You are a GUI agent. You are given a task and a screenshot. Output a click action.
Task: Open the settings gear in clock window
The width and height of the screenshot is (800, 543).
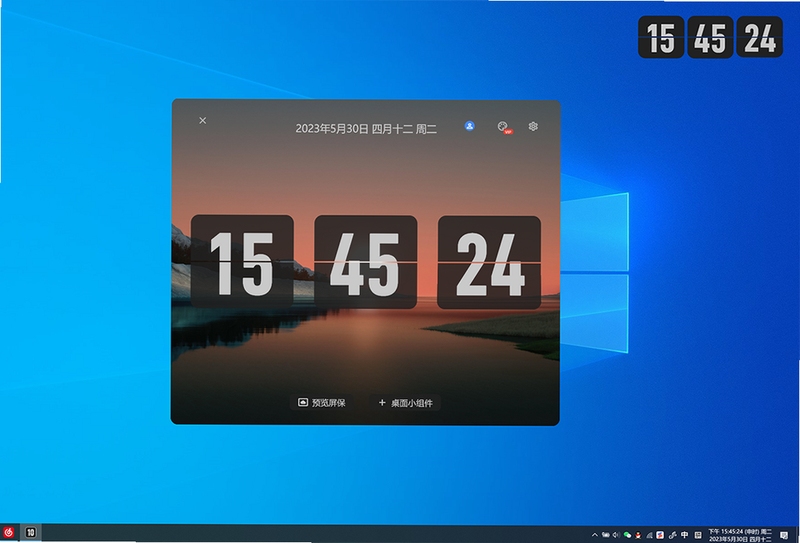point(533,126)
